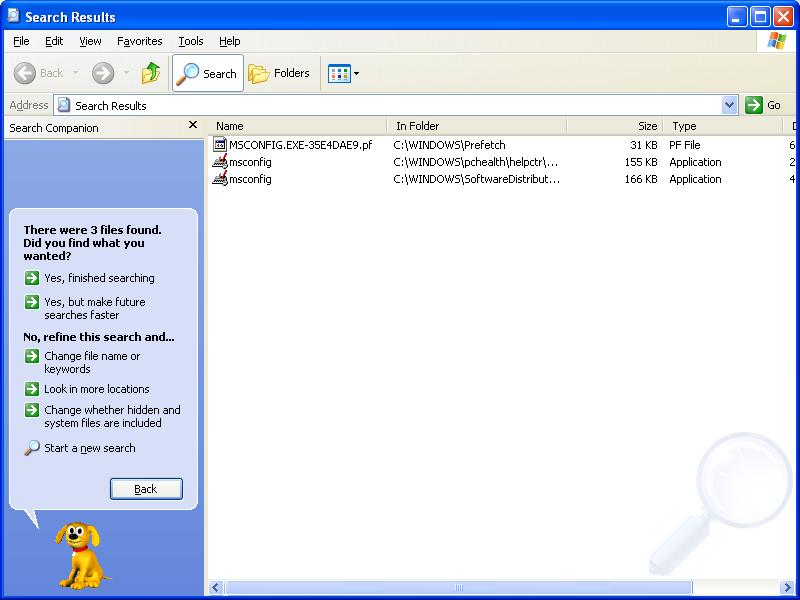Viewport: 800px width, 600px height.
Task: Open the Back button history dropdown arrow
Action: (x=75, y=73)
